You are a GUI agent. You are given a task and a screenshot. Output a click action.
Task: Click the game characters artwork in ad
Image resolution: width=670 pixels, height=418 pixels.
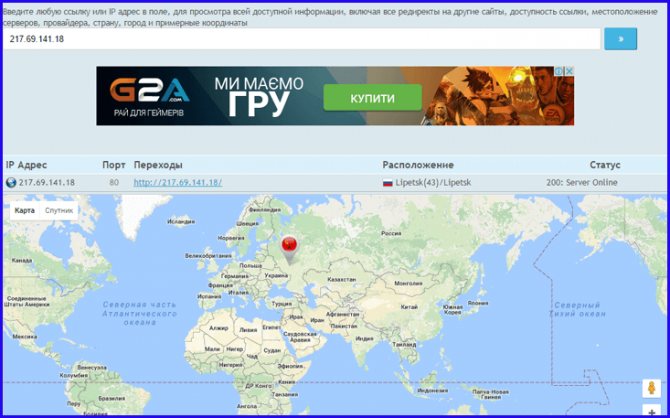[498, 96]
